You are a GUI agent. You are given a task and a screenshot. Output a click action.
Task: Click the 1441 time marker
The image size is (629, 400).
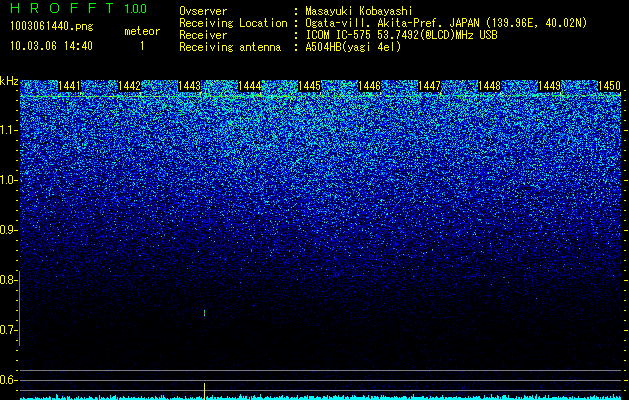pos(69,86)
